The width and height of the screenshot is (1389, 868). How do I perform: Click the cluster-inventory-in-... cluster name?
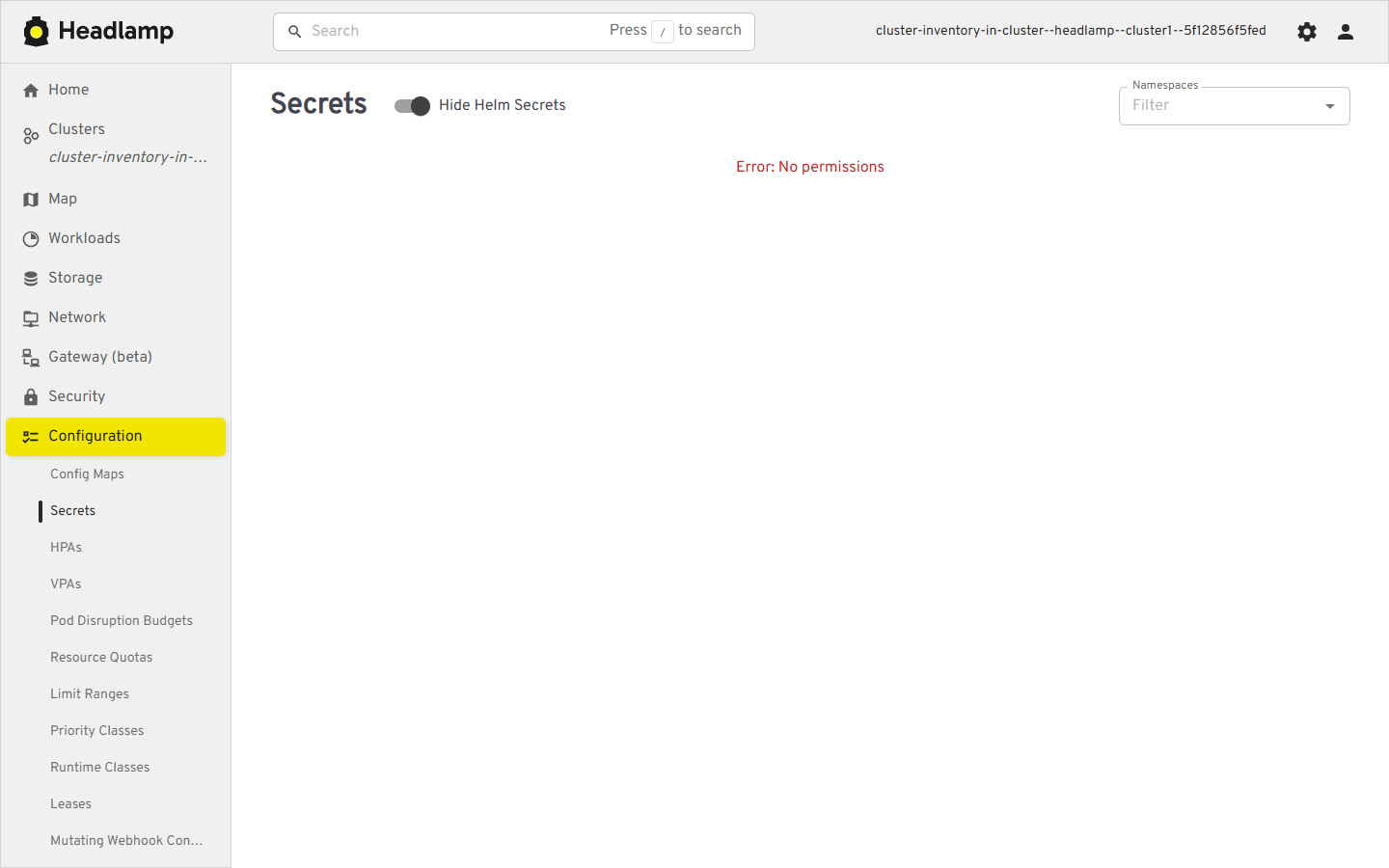click(x=127, y=157)
